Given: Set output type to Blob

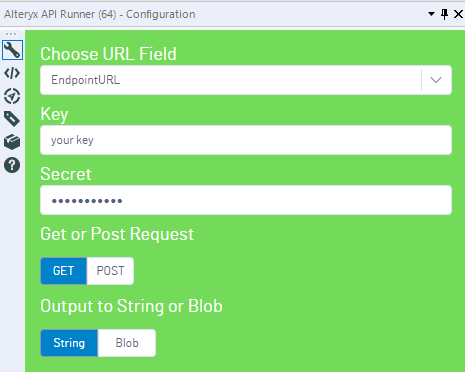Looking at the screenshot, I should [x=127, y=343].
